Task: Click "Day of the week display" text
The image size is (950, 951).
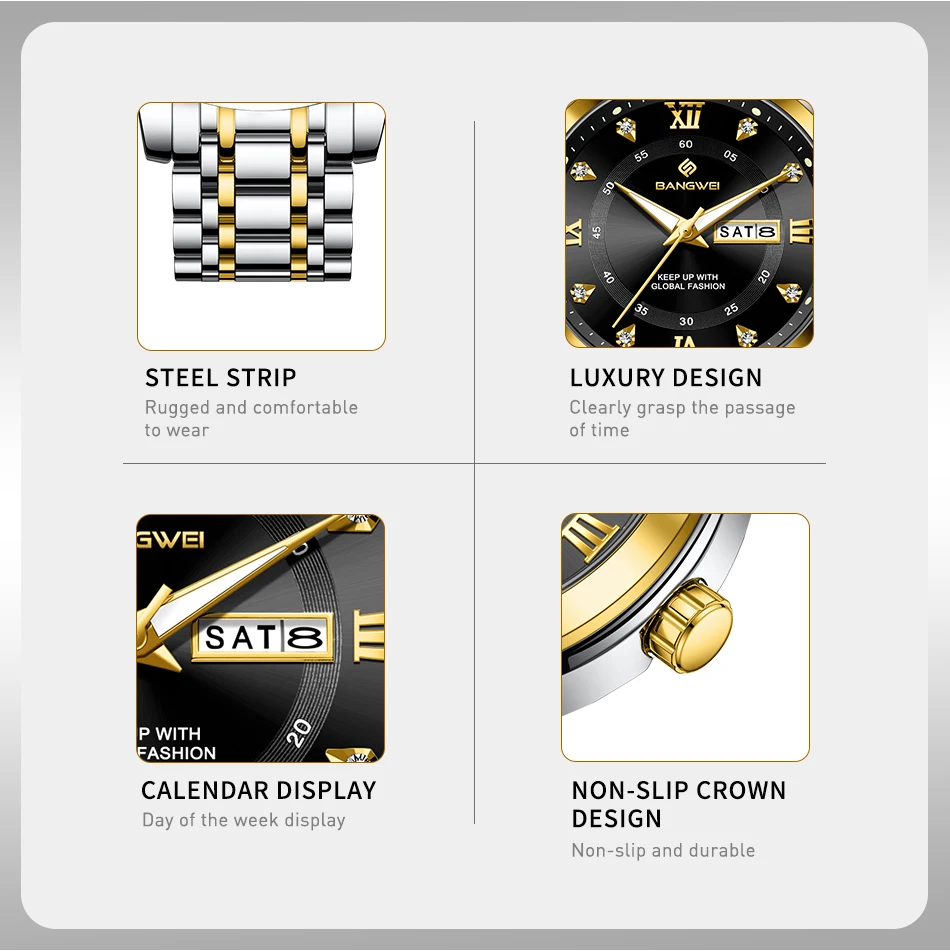Action: point(243,820)
